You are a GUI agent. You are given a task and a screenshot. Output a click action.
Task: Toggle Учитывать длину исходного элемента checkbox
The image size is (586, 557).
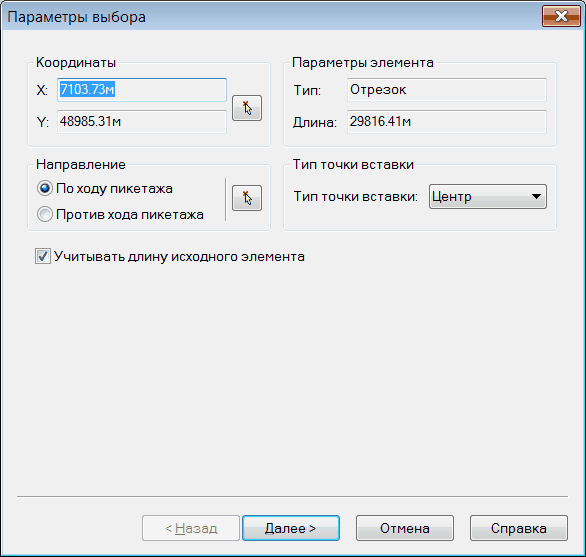click(x=43, y=256)
